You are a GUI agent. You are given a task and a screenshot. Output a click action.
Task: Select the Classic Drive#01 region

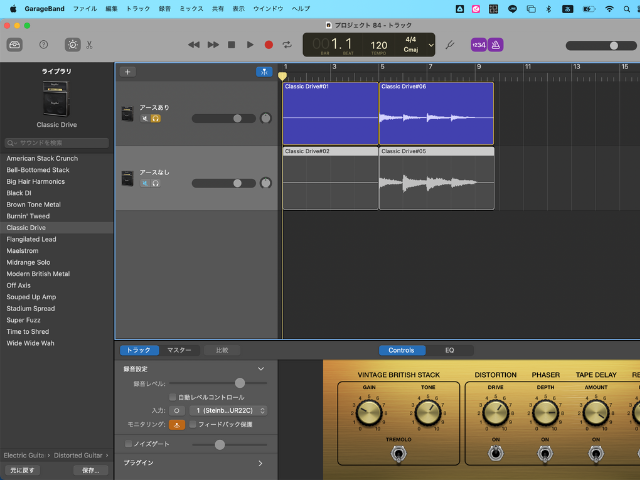tap(331, 113)
